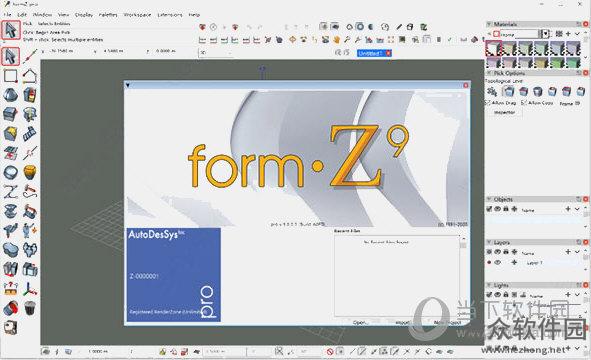The width and height of the screenshot is (591, 360).
Task: Select the golden vase revolve tool
Action: tap(30, 172)
